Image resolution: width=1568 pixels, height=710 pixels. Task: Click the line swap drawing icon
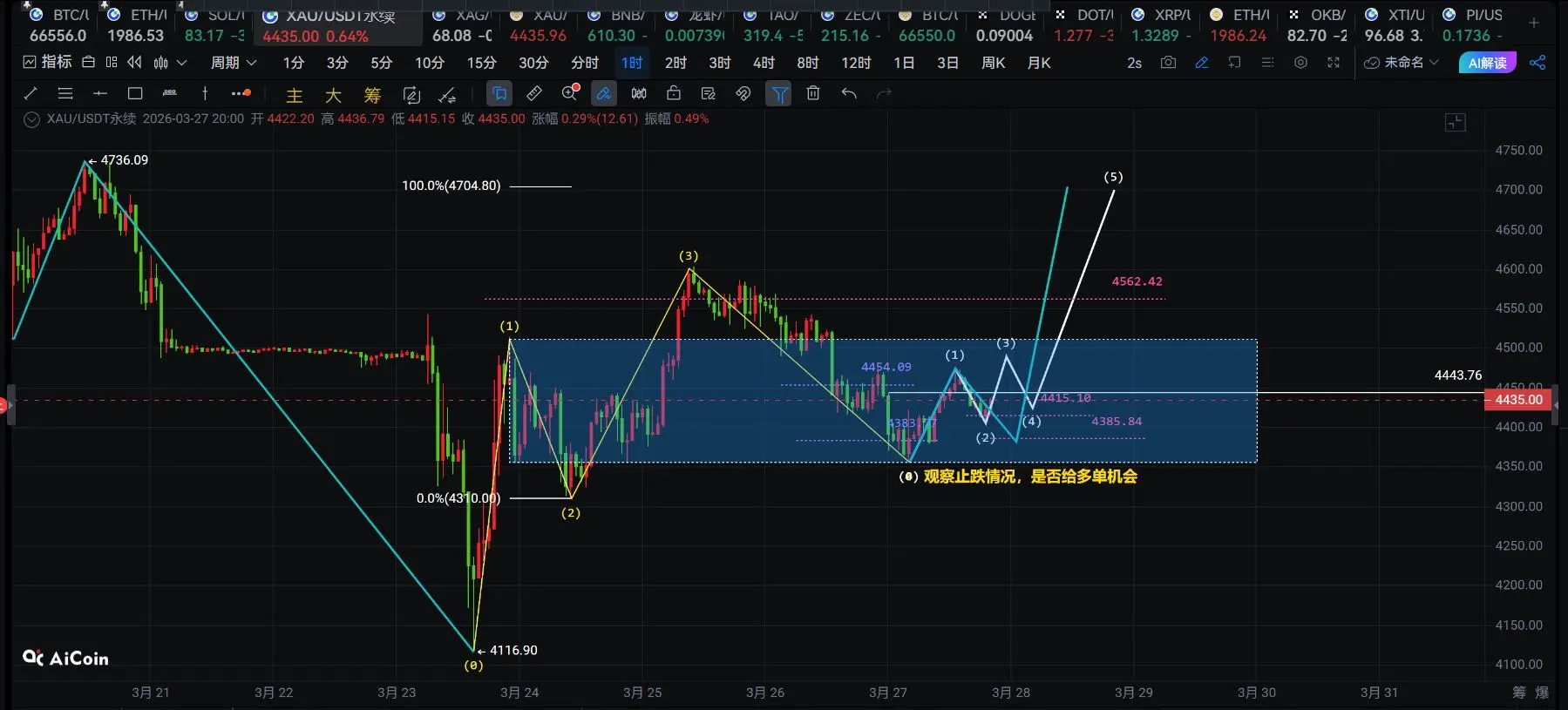(447, 95)
